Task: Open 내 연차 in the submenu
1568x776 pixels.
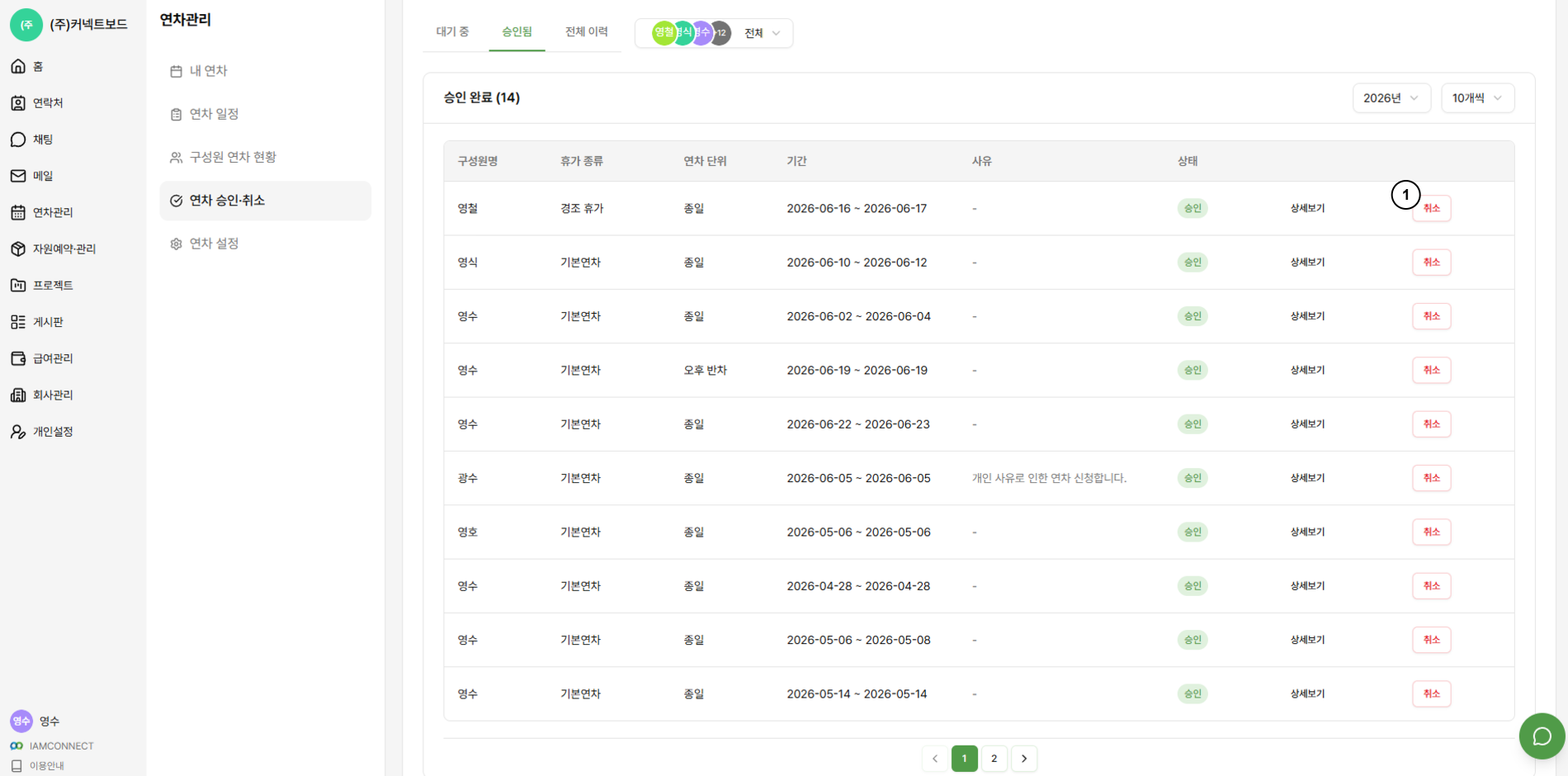Action: (x=266, y=71)
